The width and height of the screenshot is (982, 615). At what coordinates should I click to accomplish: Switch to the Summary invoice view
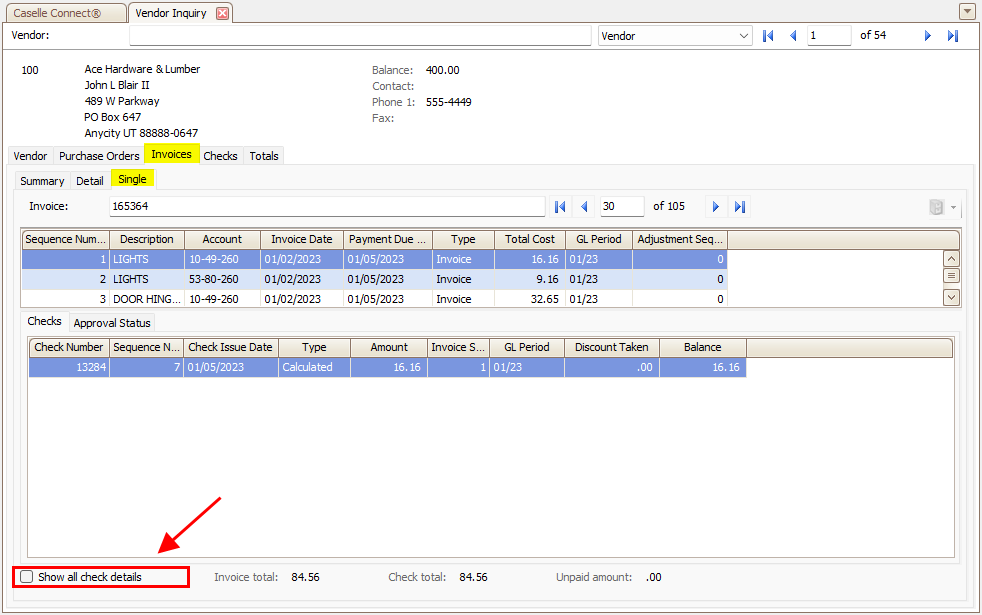tap(42, 180)
